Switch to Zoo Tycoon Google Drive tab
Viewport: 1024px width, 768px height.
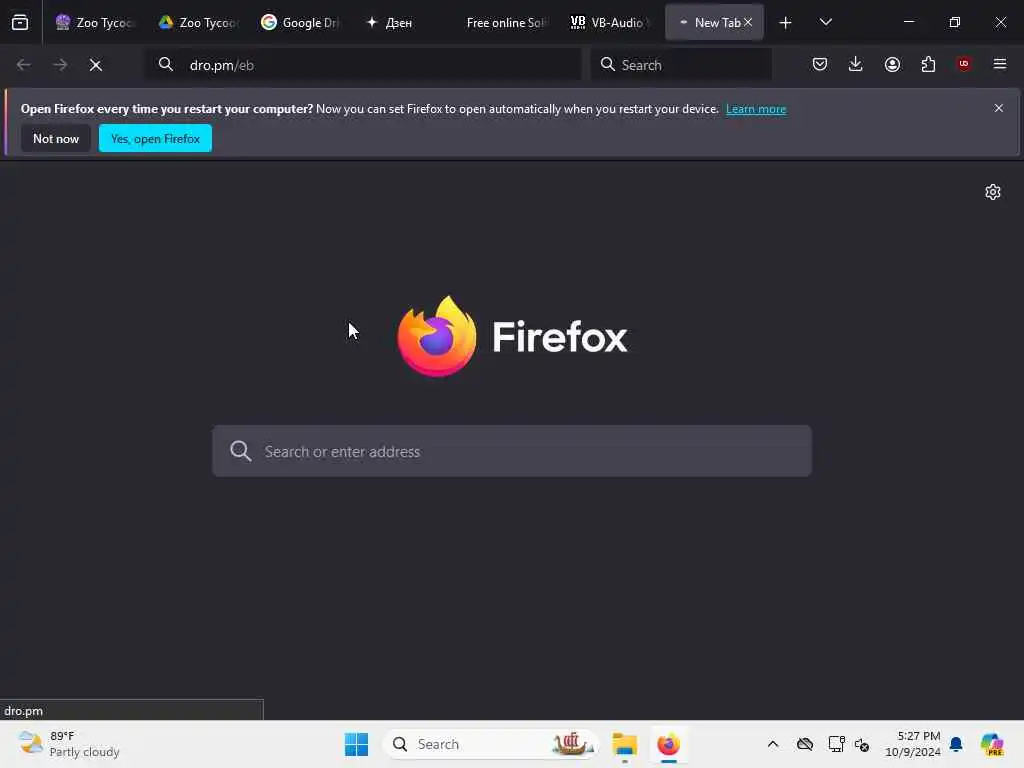[198, 22]
